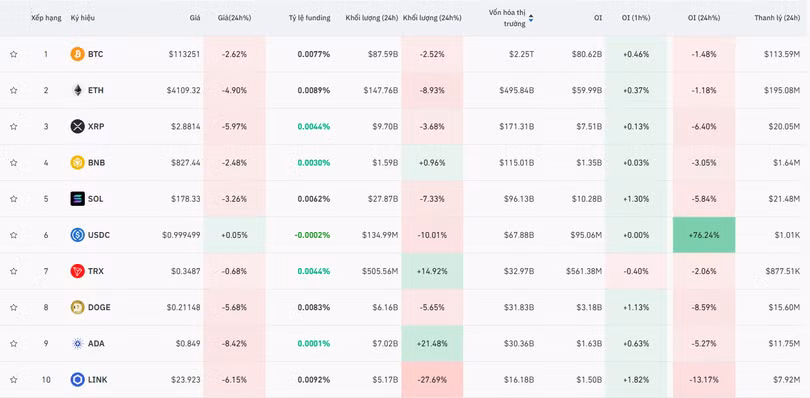This screenshot has height=398, width=810.
Task: Click USDC funding rate -0.0002%
Action: tap(312, 235)
